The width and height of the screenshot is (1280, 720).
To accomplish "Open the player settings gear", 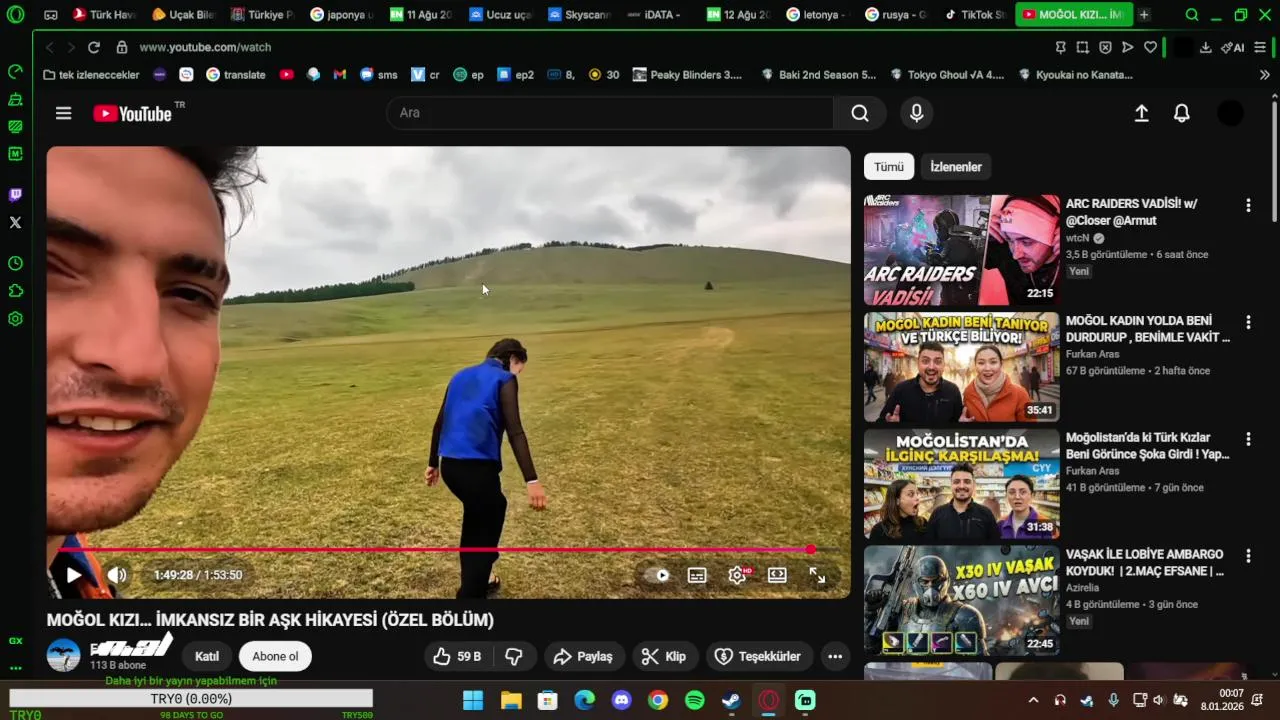I will pyautogui.click(x=738, y=575).
